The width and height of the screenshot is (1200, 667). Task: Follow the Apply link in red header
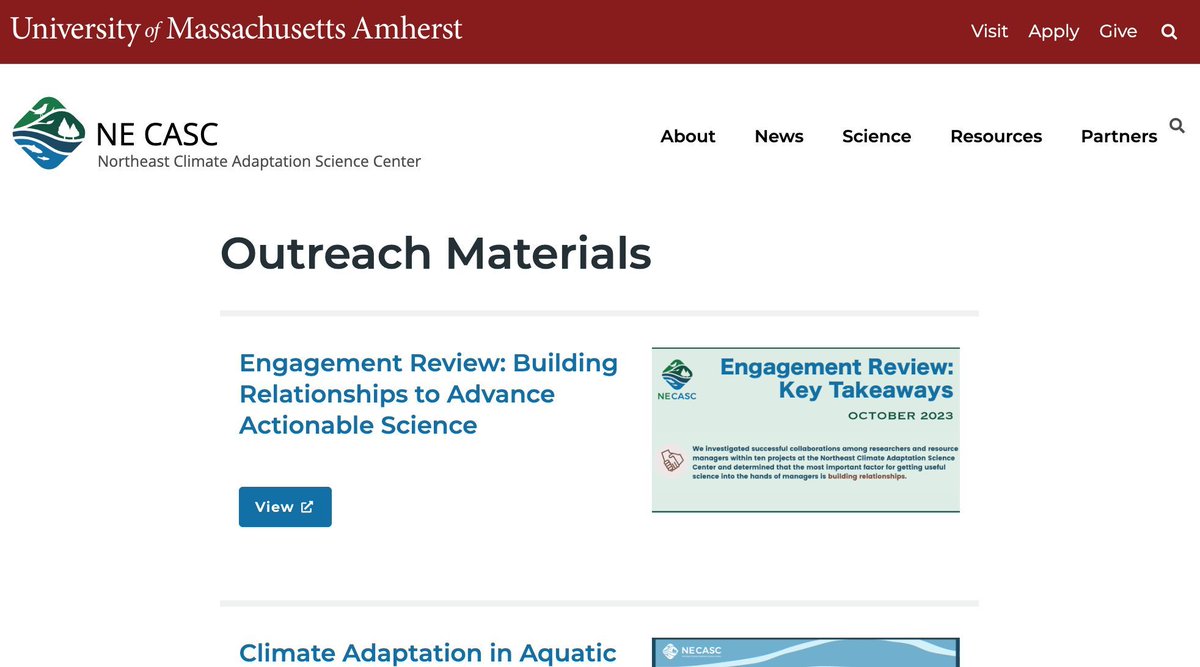click(1054, 31)
